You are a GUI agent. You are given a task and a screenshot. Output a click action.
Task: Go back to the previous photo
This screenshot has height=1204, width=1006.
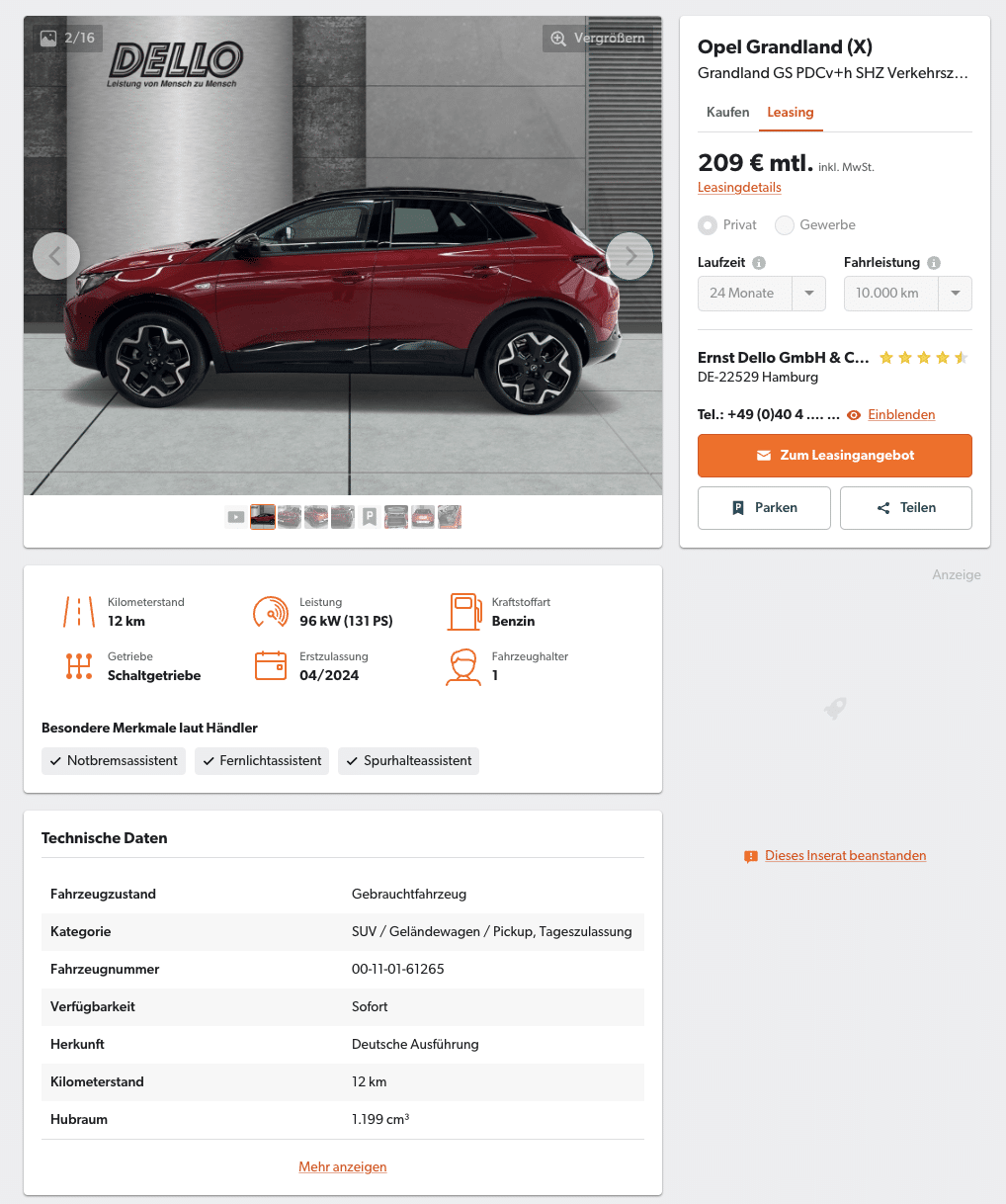pos(56,256)
